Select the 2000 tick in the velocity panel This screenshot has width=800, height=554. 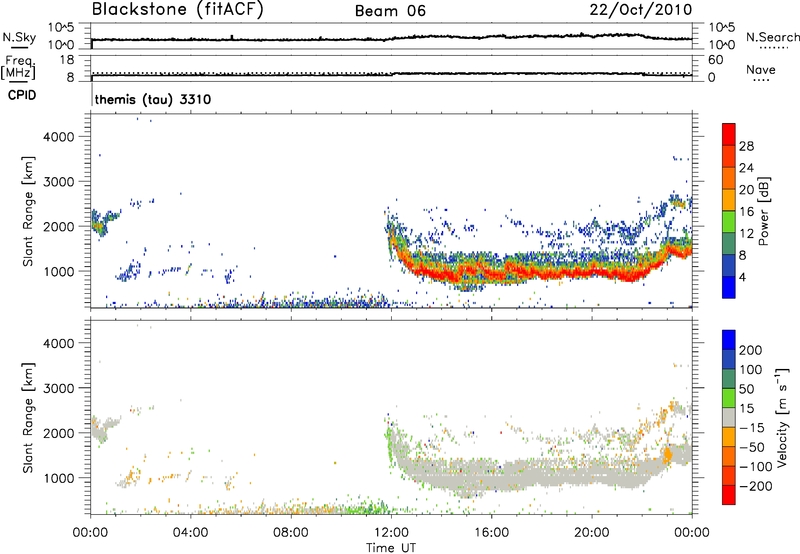click(x=59, y=433)
